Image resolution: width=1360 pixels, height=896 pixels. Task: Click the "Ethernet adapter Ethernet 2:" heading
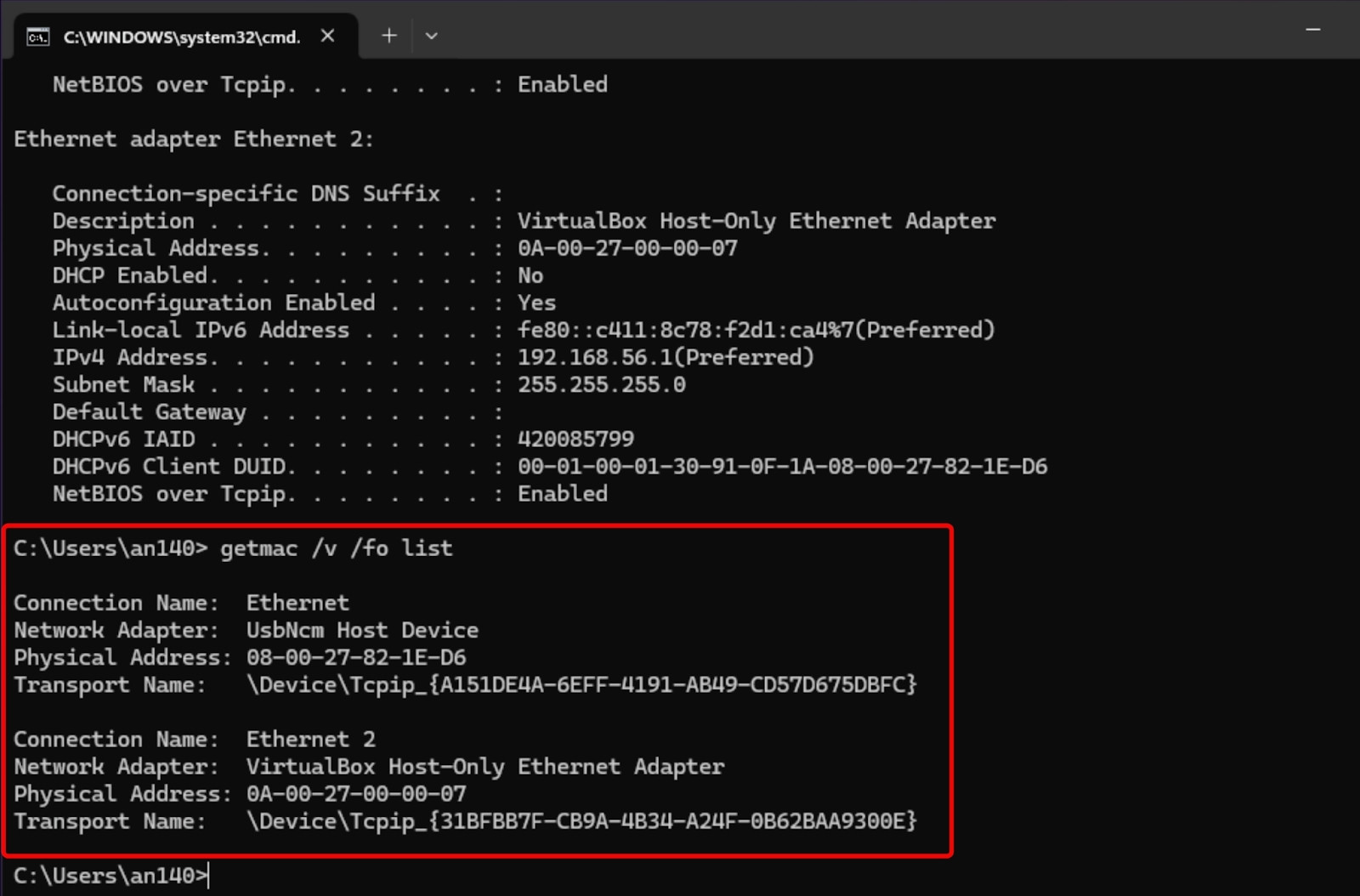click(193, 139)
